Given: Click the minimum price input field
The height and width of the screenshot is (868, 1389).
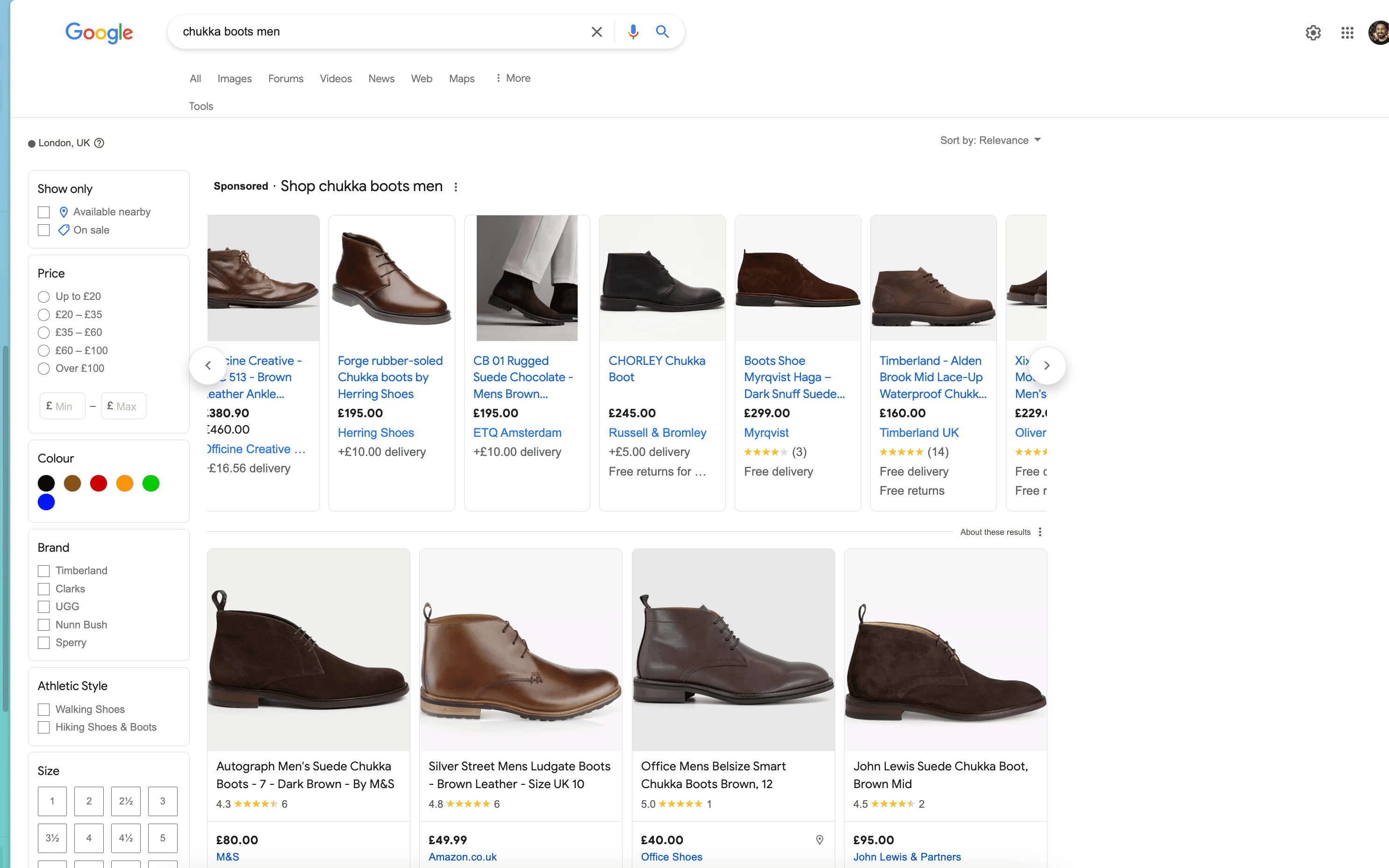Looking at the screenshot, I should (x=63, y=406).
